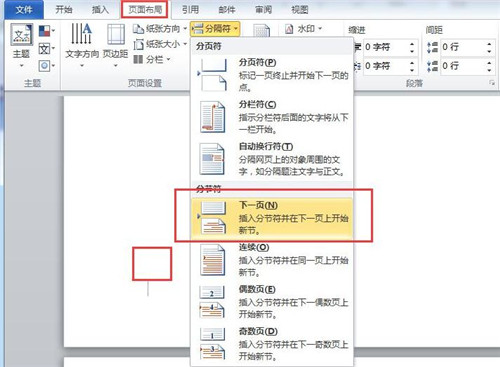The image size is (500, 367).
Task: Click the 间距 label
Action: click(434, 30)
